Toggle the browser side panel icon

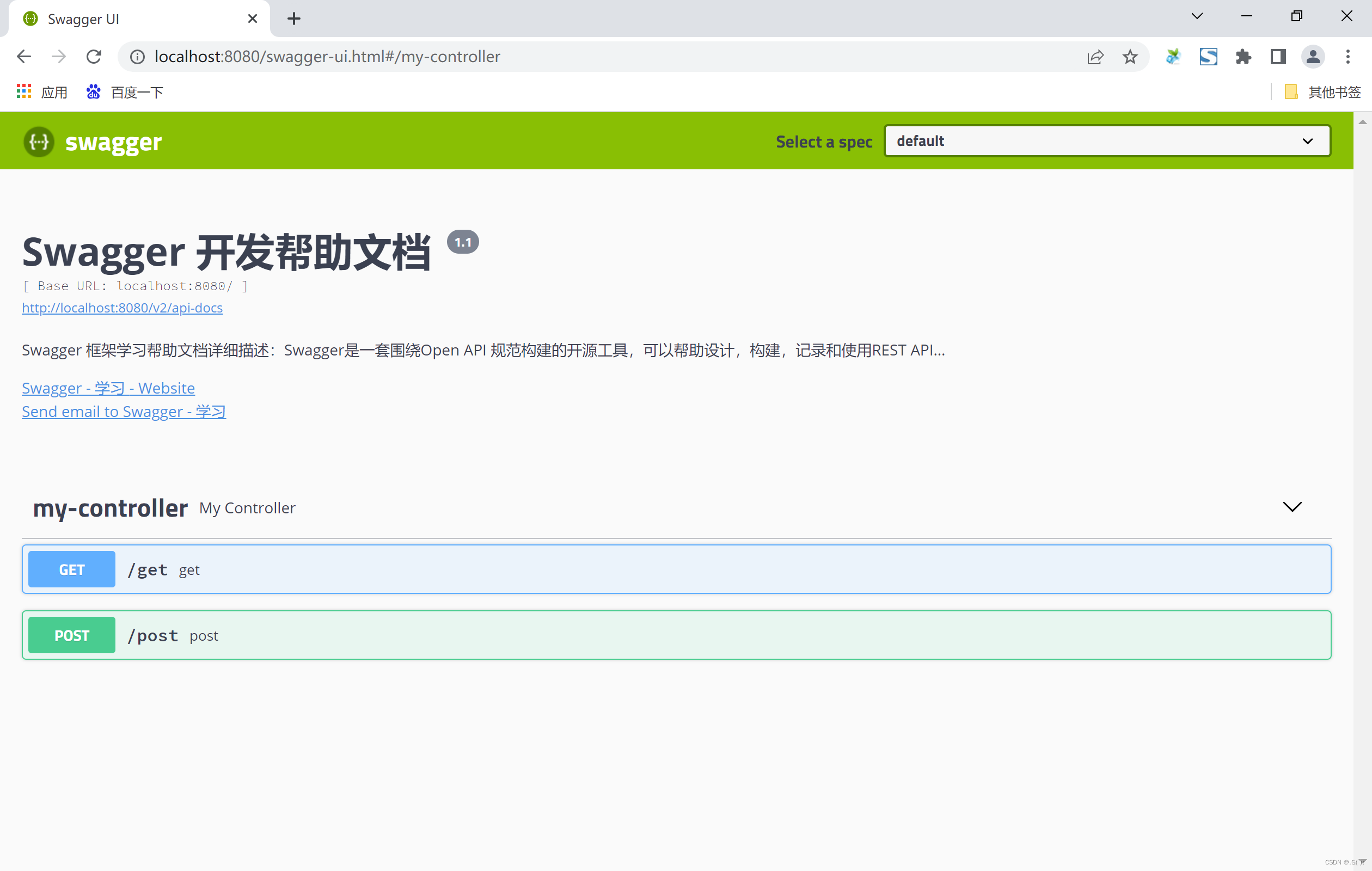[1278, 57]
